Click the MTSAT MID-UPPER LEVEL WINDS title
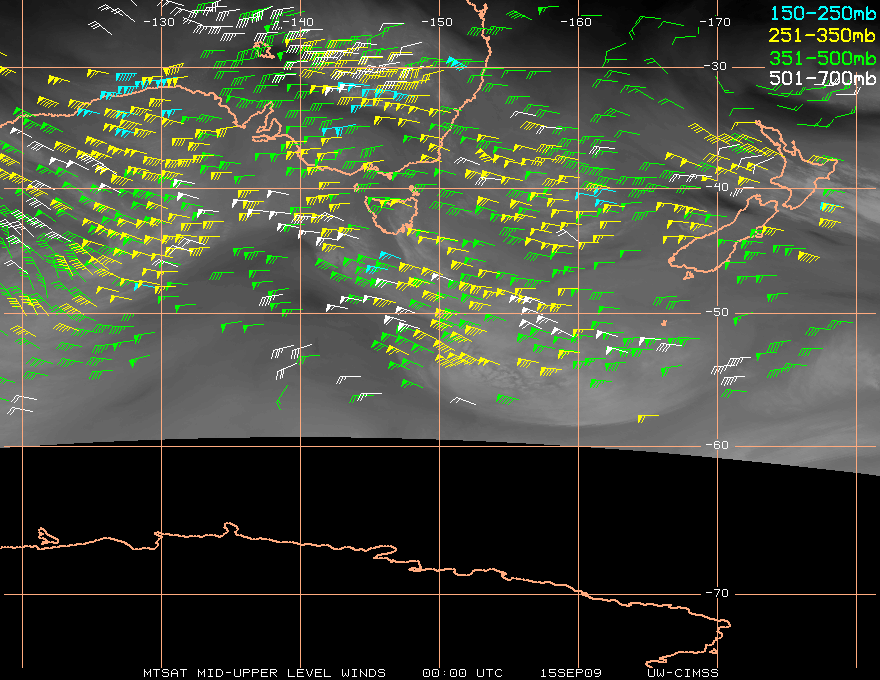880x680 pixels. (264, 673)
